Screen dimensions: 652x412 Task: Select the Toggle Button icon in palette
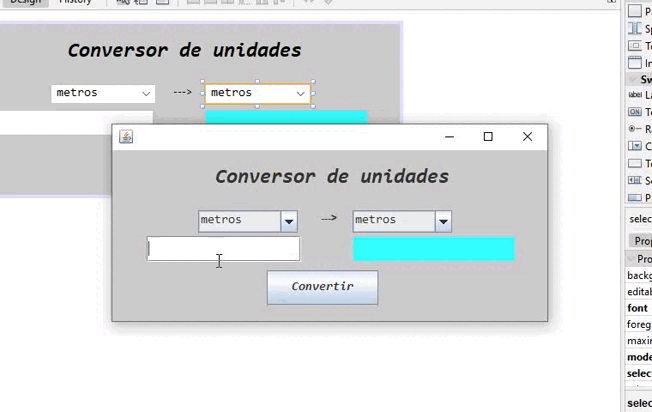(x=635, y=111)
